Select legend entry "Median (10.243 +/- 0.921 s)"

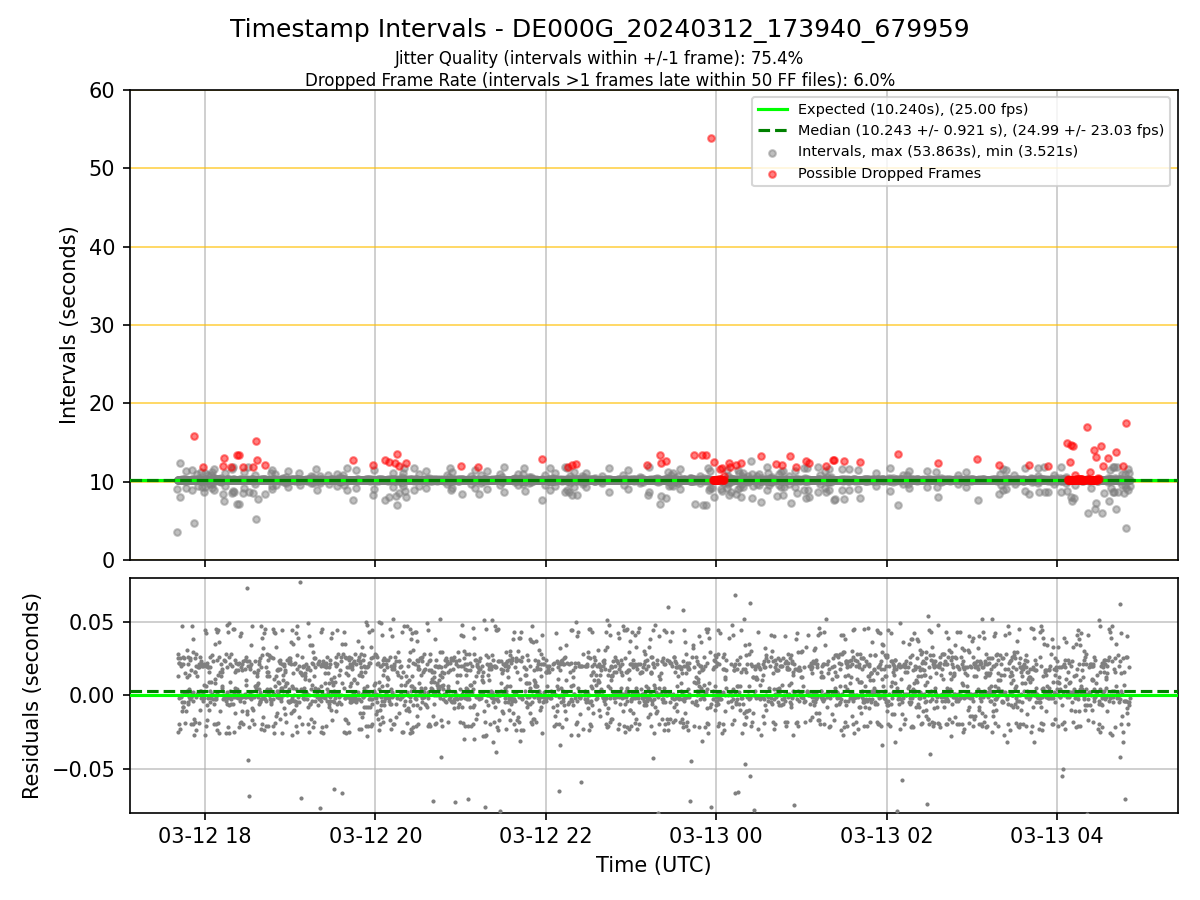pos(980,130)
